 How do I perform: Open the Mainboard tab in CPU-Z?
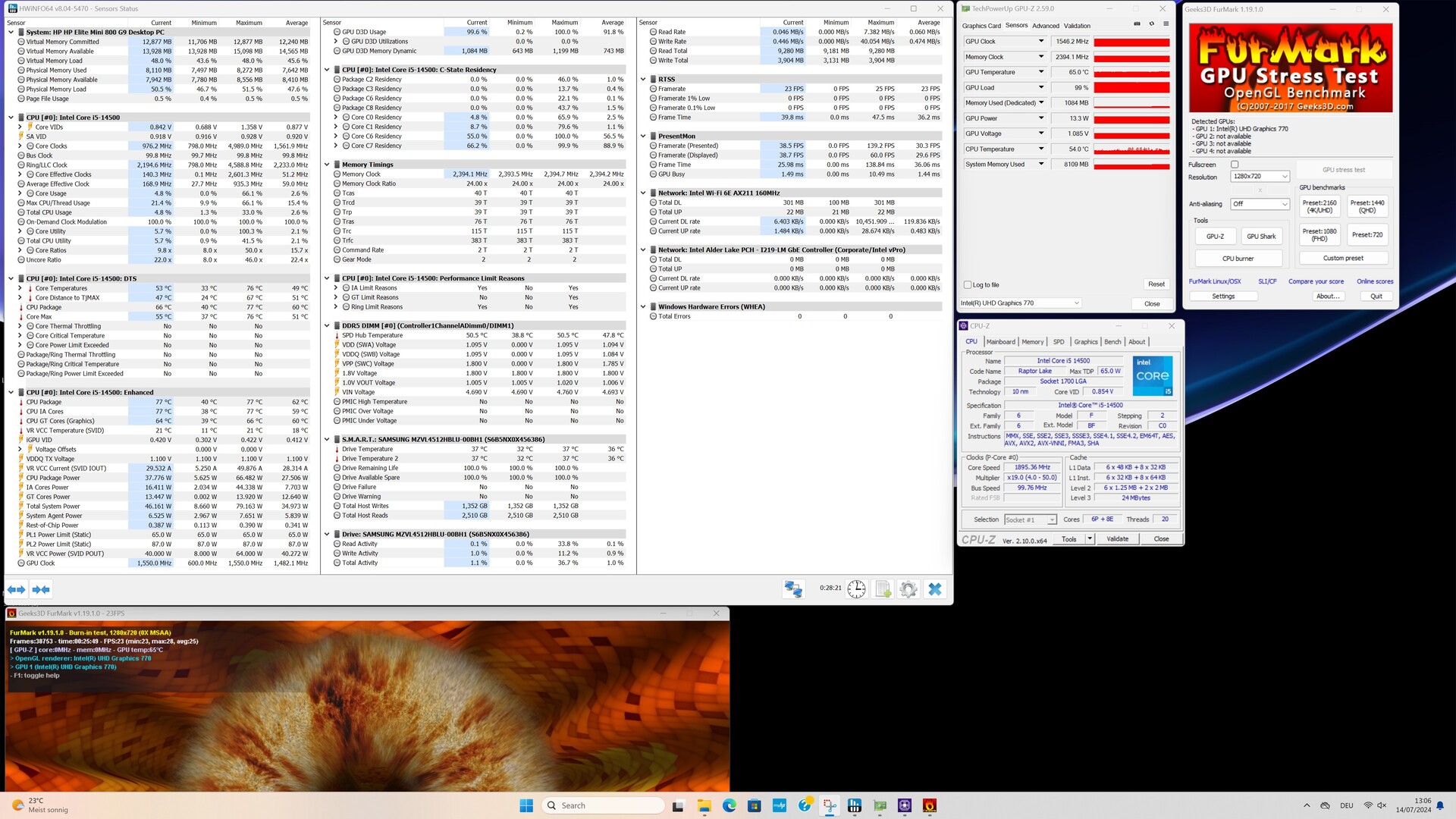[x=1000, y=342]
